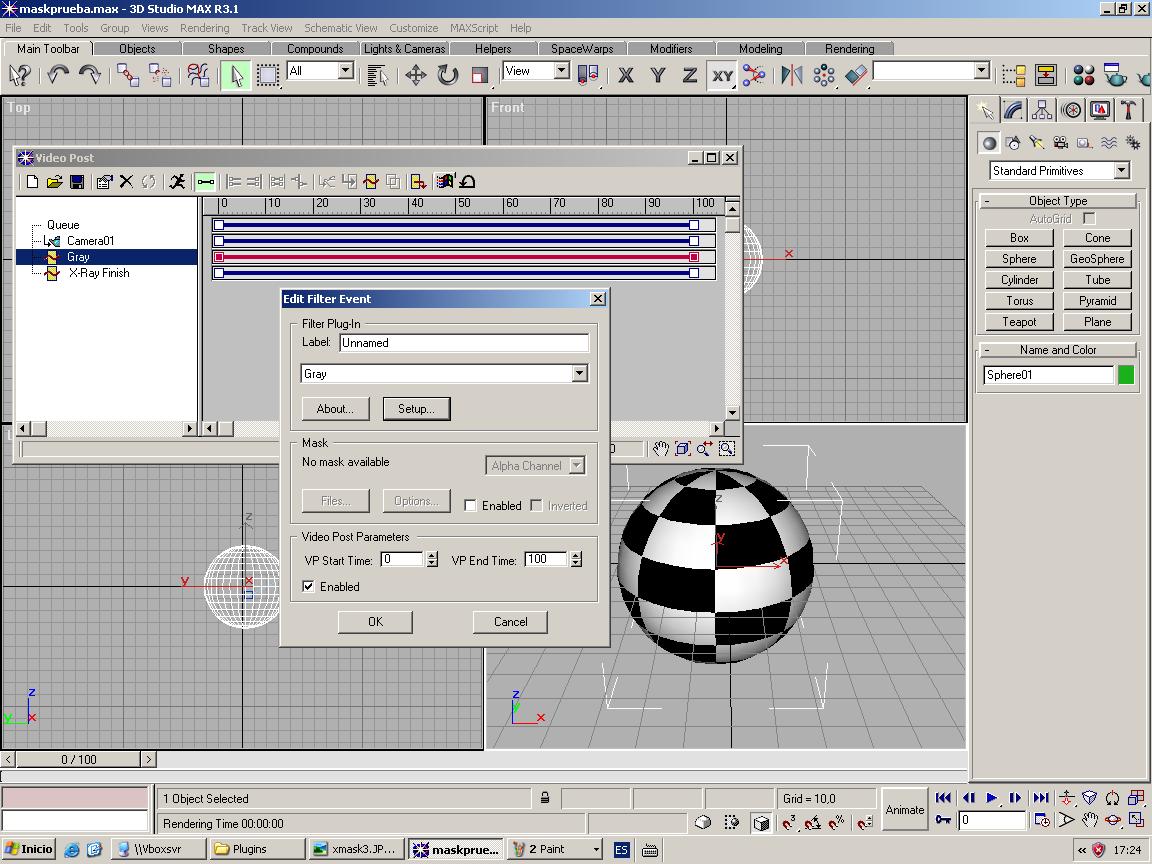Toggle the Animate button
This screenshot has width=1152, height=864.
[x=904, y=809]
